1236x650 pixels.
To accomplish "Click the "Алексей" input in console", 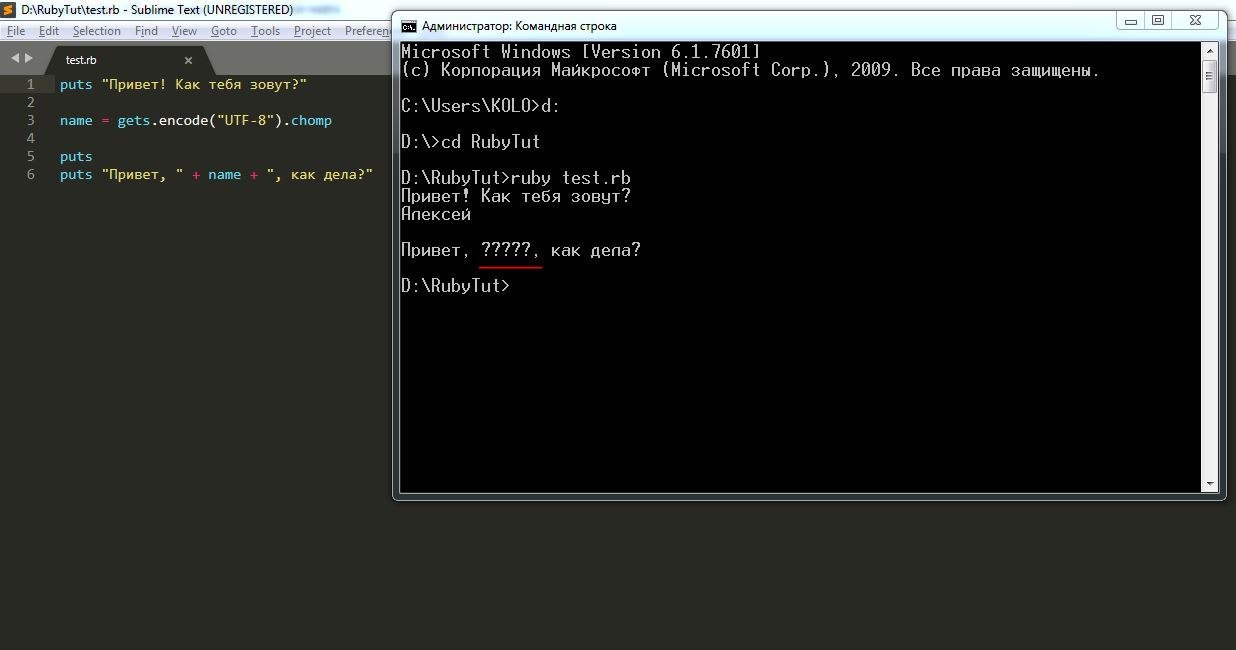I will tap(436, 214).
